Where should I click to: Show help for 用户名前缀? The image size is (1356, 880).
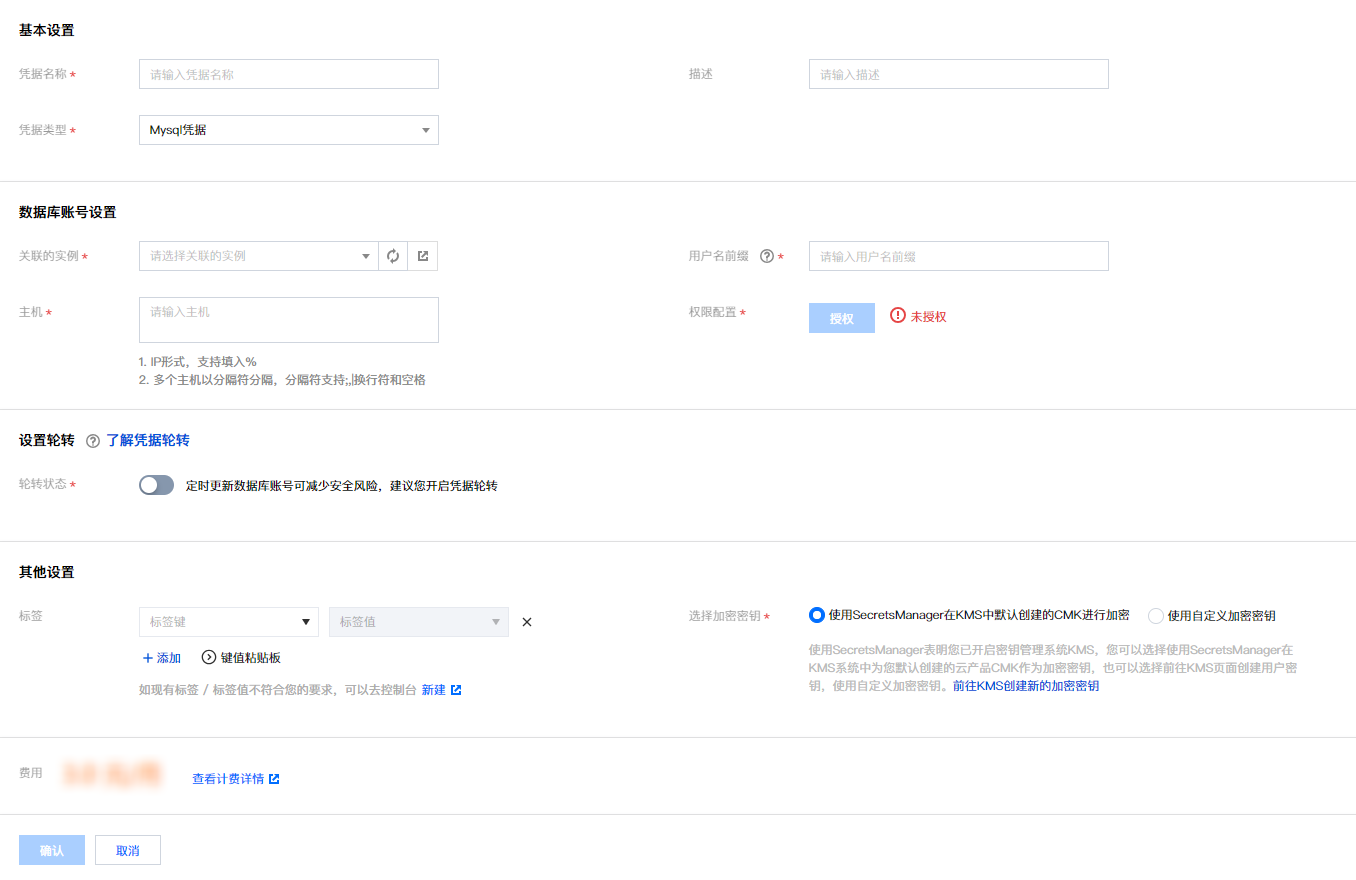pos(767,256)
